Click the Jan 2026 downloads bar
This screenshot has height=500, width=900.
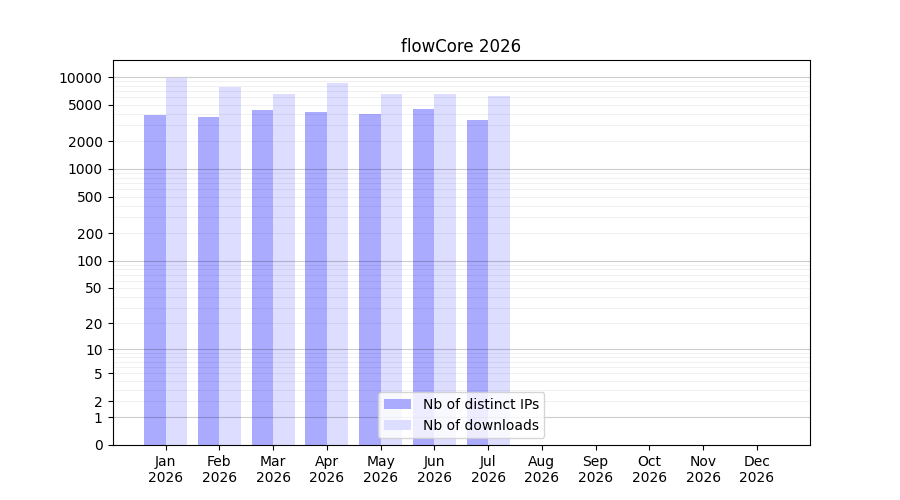[x=176, y=261]
